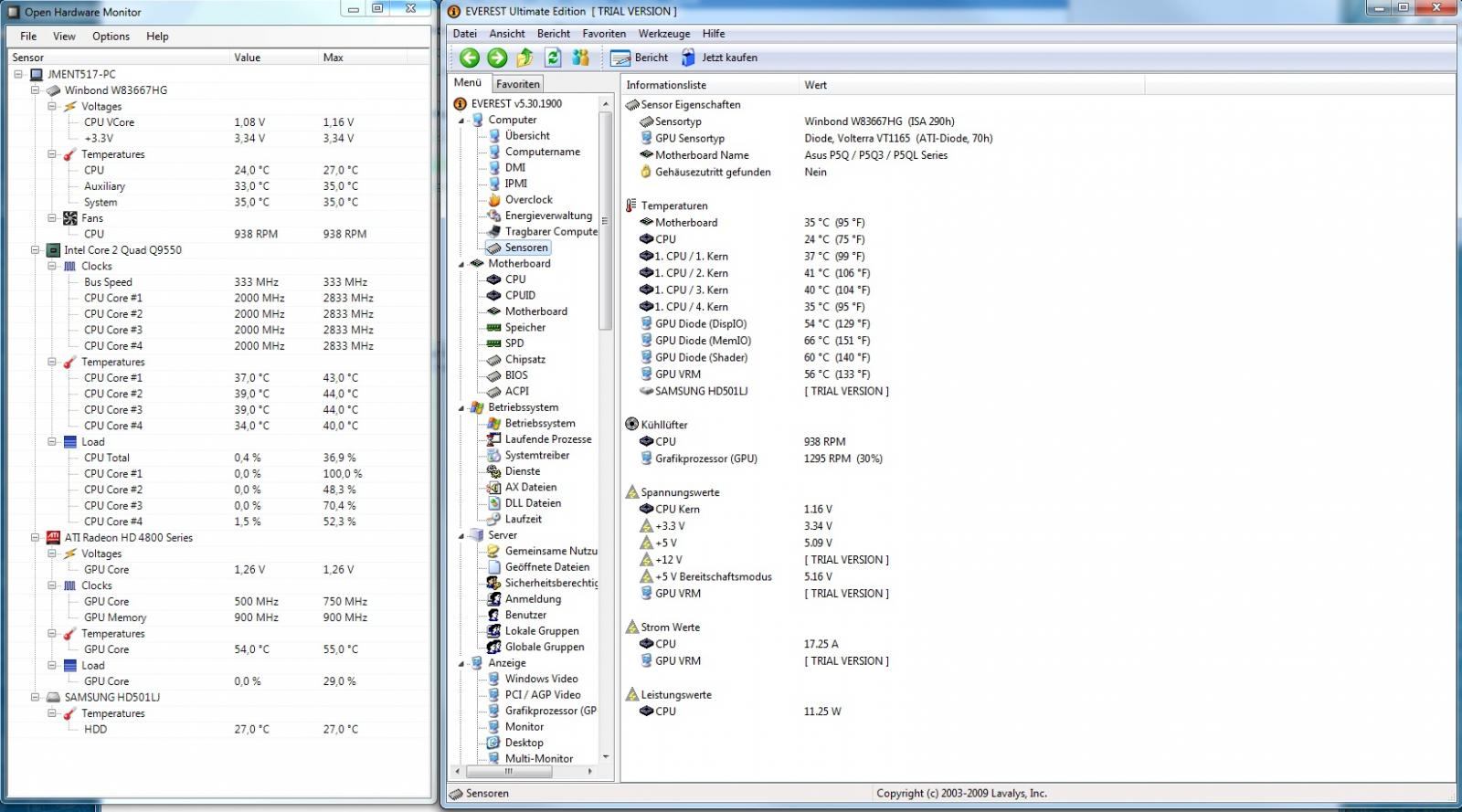The height and width of the screenshot is (812, 1462).
Task: Open the Options menu in Open Hardware Monitor
Action: pos(111,37)
